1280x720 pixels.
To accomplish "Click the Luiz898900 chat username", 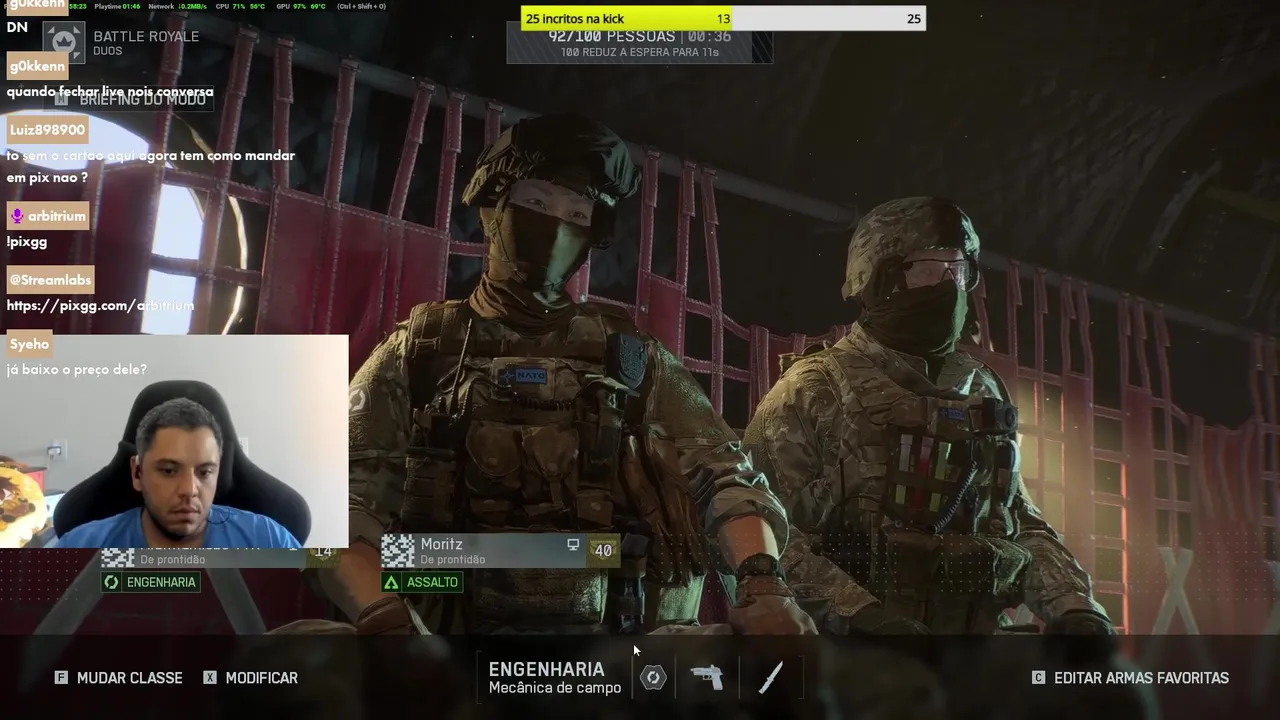I will 47,130.
